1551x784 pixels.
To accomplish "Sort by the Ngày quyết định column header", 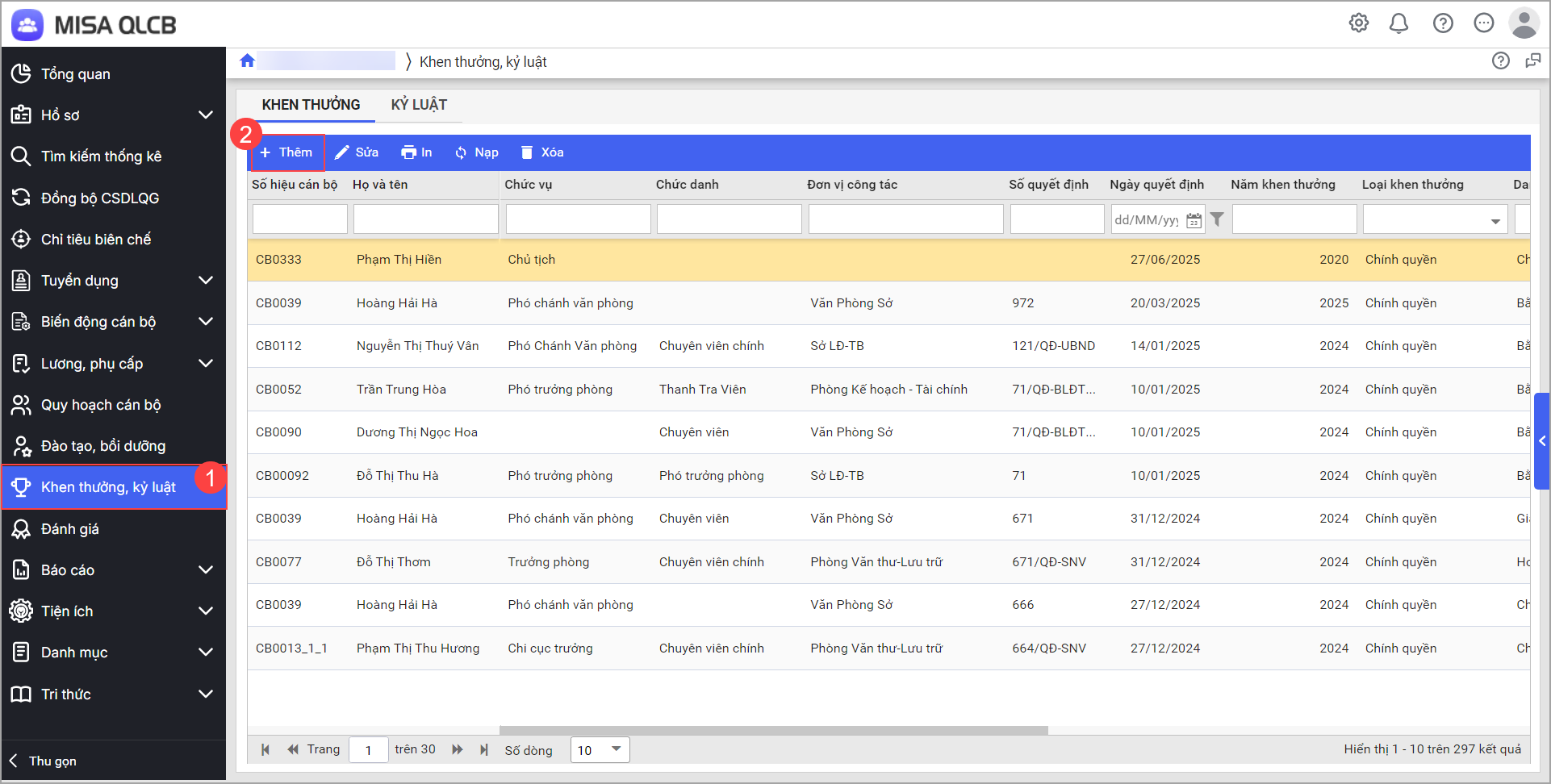I will pyautogui.click(x=1156, y=185).
